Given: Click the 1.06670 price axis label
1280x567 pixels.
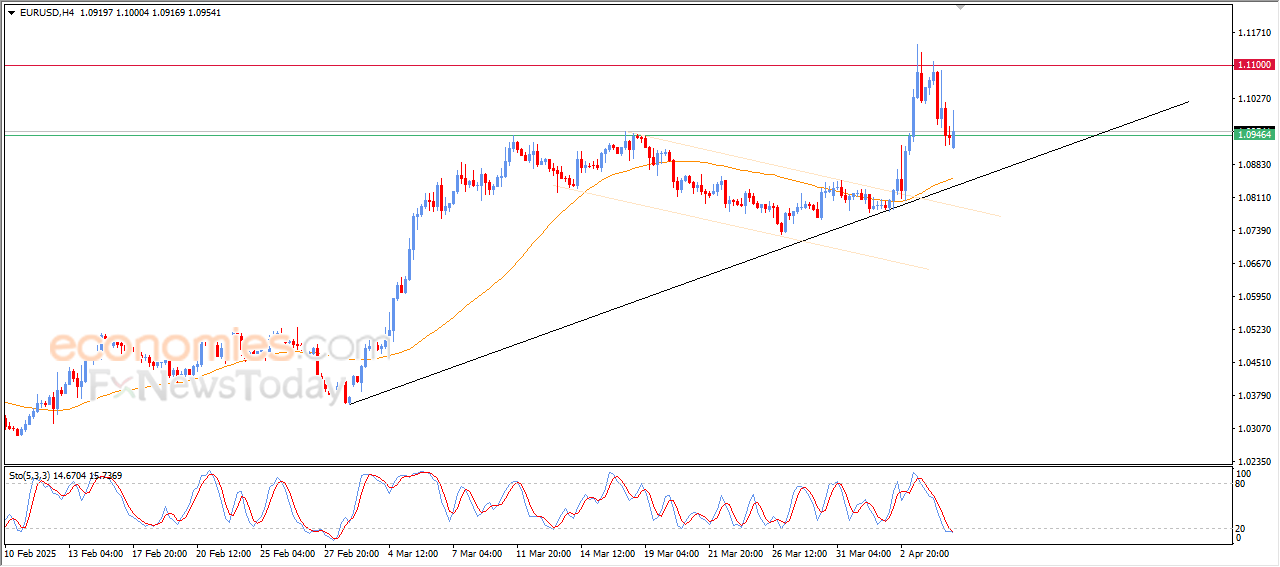Looking at the screenshot, I should [x=1254, y=264].
